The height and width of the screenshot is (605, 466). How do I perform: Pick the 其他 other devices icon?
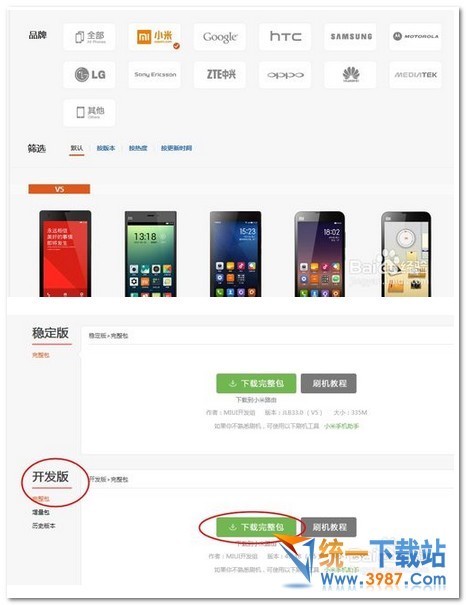(x=89, y=113)
